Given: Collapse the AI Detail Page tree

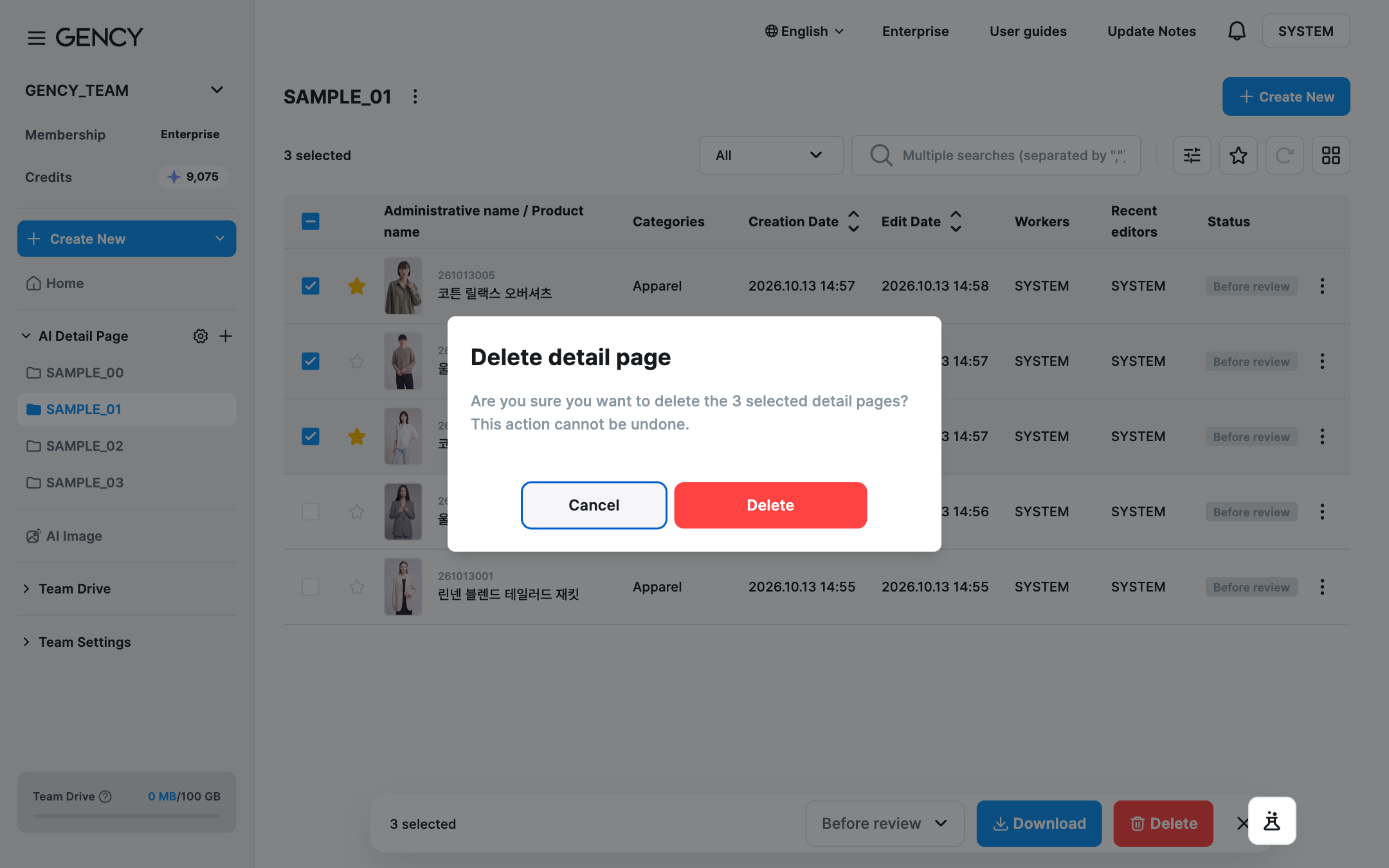Looking at the screenshot, I should 26,336.
